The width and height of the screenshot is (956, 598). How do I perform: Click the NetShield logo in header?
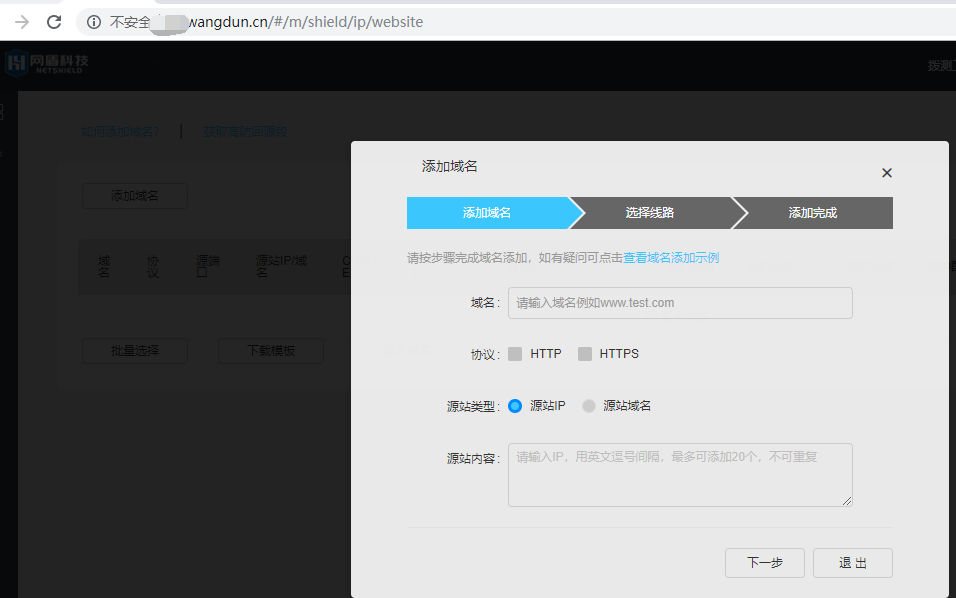[46, 63]
